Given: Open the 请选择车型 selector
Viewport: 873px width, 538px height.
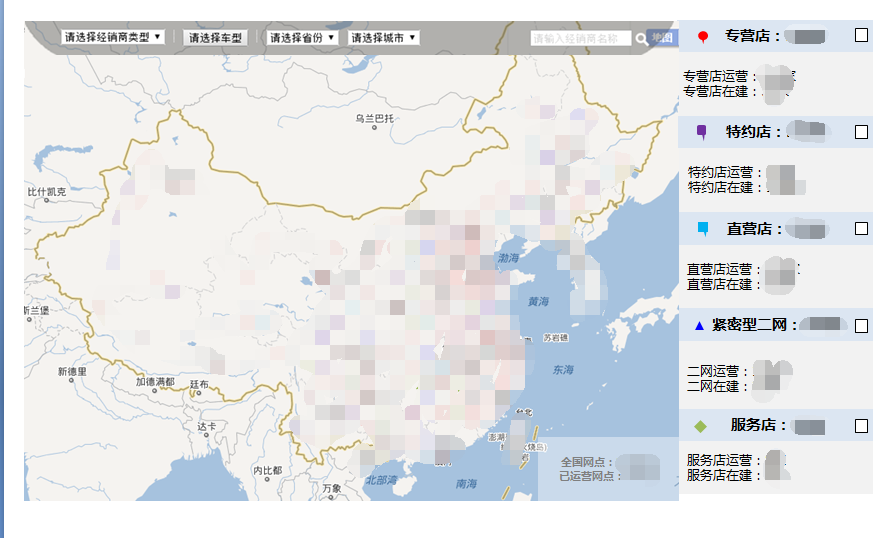Looking at the screenshot, I should click(215, 37).
